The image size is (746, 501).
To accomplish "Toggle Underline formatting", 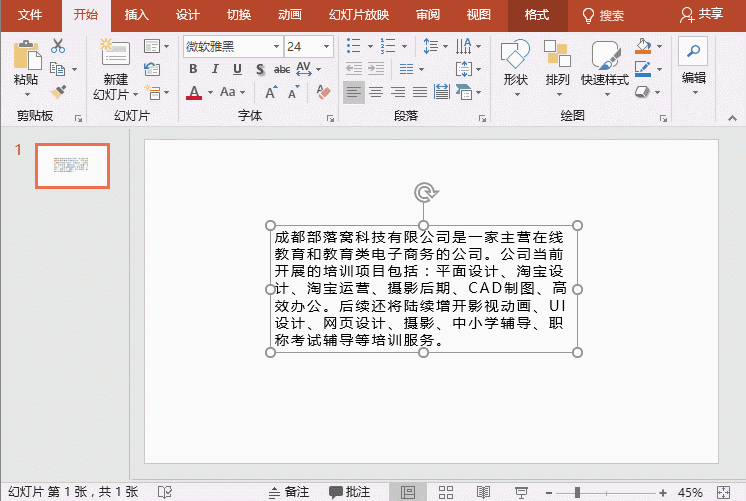I will 237,69.
